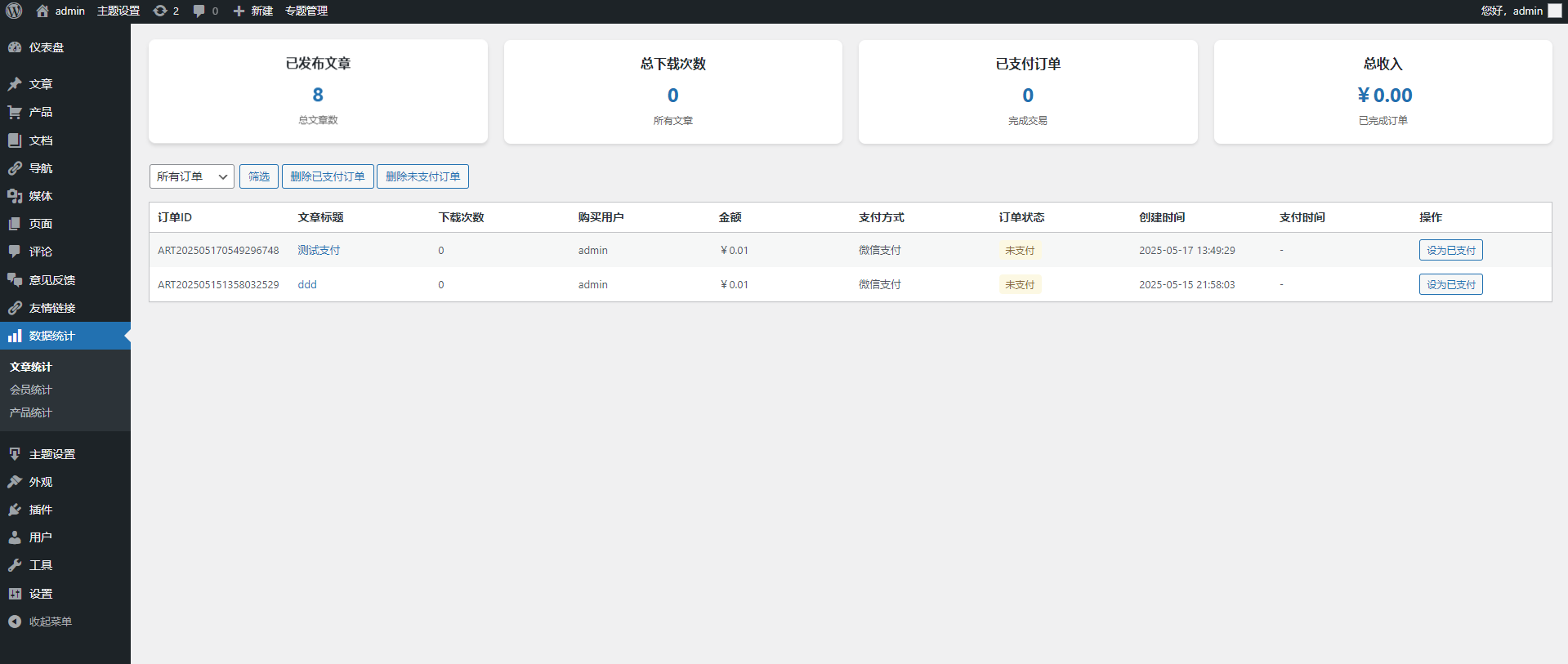This screenshot has width=1568, height=664.
Task: Open the 所有订单 filter dropdown
Action: [x=192, y=176]
